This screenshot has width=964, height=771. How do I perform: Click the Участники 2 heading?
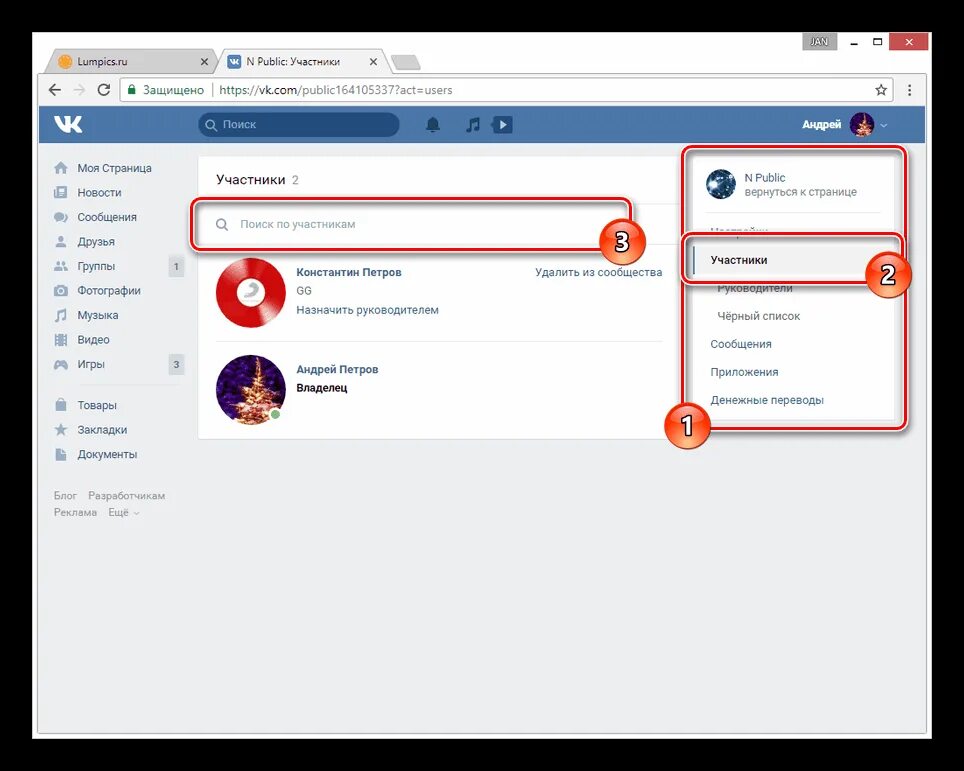[x=257, y=180]
